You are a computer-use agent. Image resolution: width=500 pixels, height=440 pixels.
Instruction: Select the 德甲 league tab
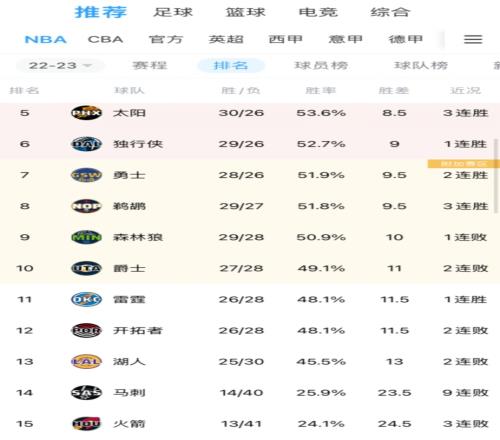[406, 39]
